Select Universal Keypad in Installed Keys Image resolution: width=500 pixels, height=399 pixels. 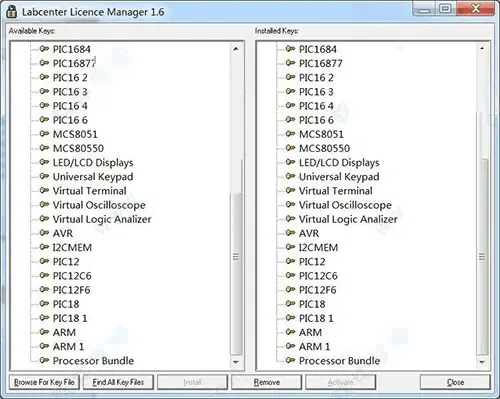pyautogui.click(x=339, y=177)
